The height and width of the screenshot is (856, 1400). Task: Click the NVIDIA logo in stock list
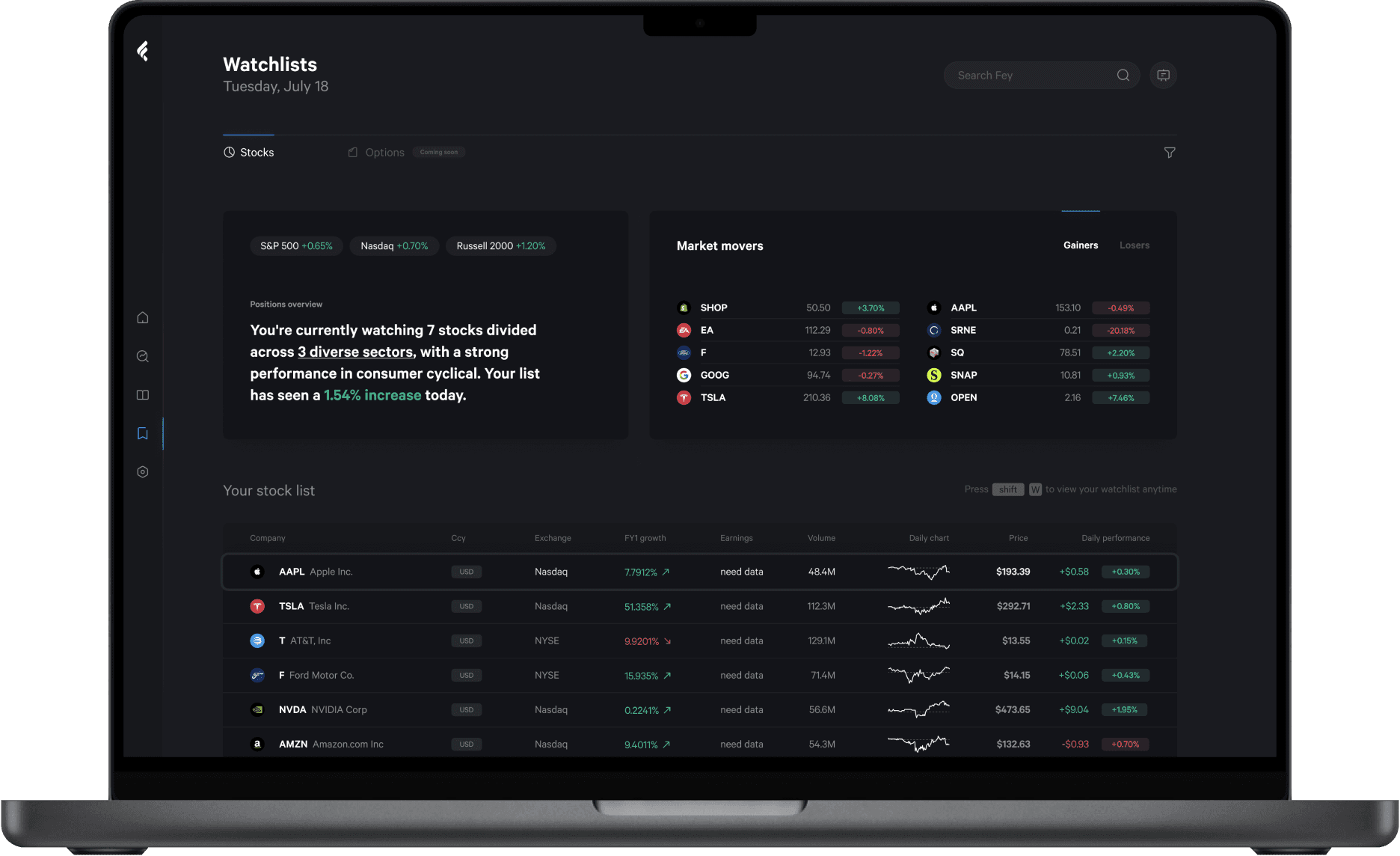pyautogui.click(x=257, y=709)
